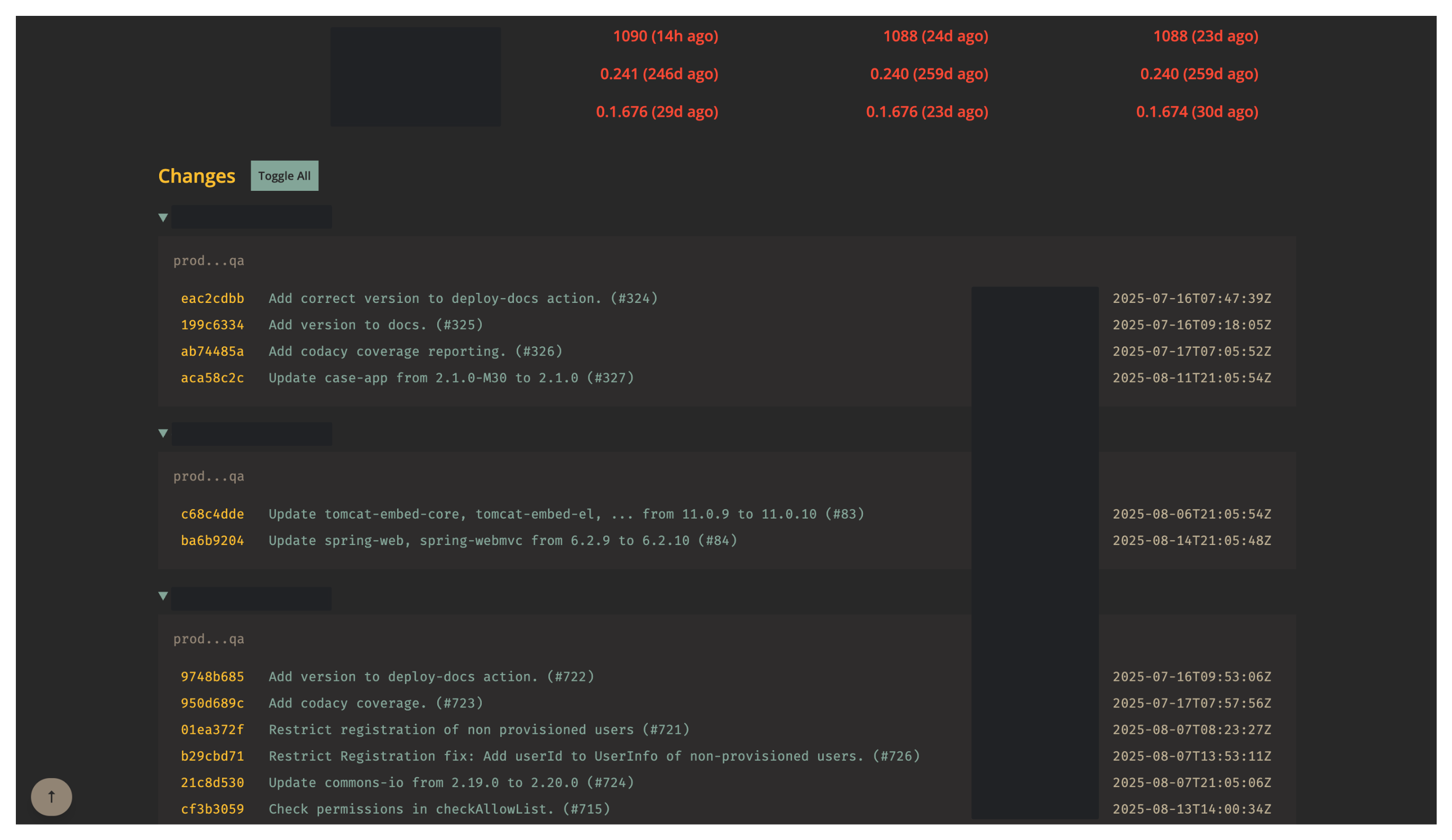Image resolution: width=1452 pixels, height=840 pixels.
Task: Open commit ab74485a link
Action: (212, 352)
